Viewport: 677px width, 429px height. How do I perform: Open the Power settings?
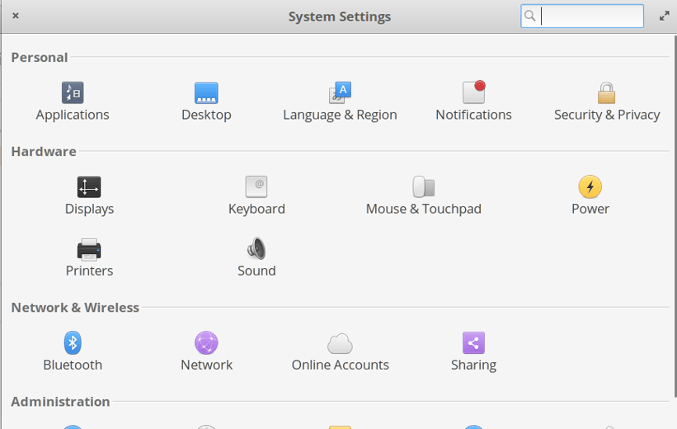tap(590, 187)
